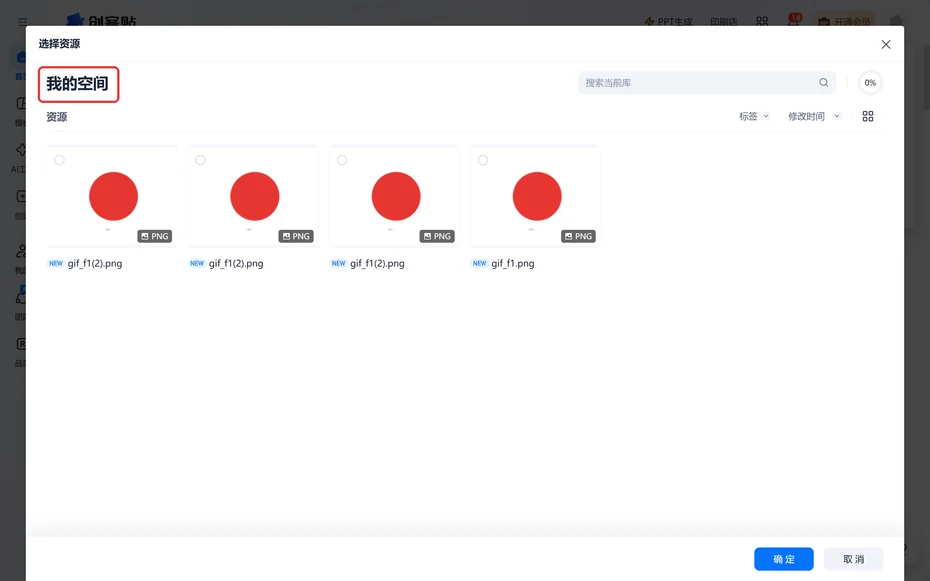Screen dimensions: 930x581
Task: Switch to grid view layout icon
Action: pos(868,116)
